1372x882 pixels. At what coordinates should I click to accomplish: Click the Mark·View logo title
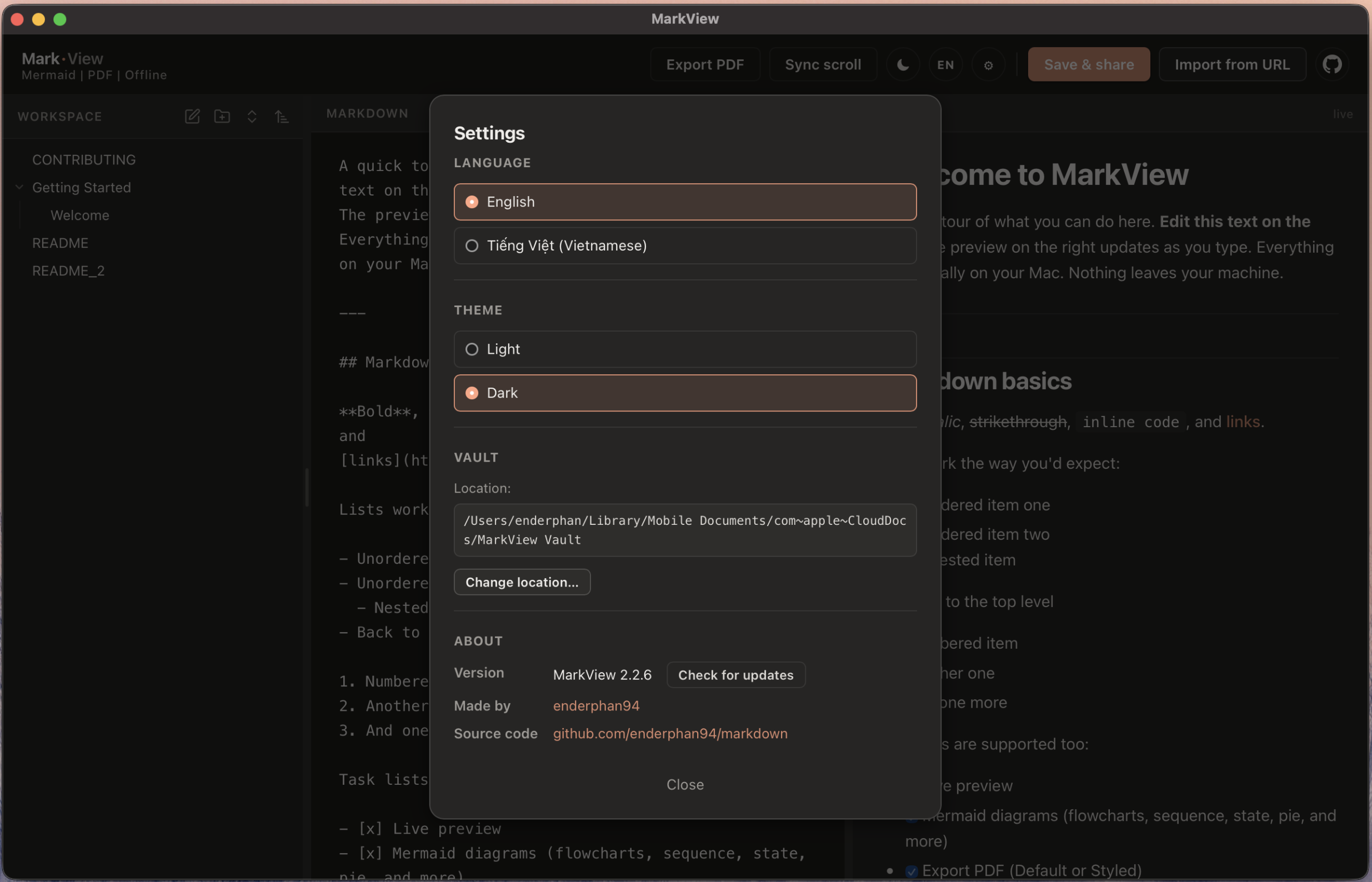coord(62,58)
